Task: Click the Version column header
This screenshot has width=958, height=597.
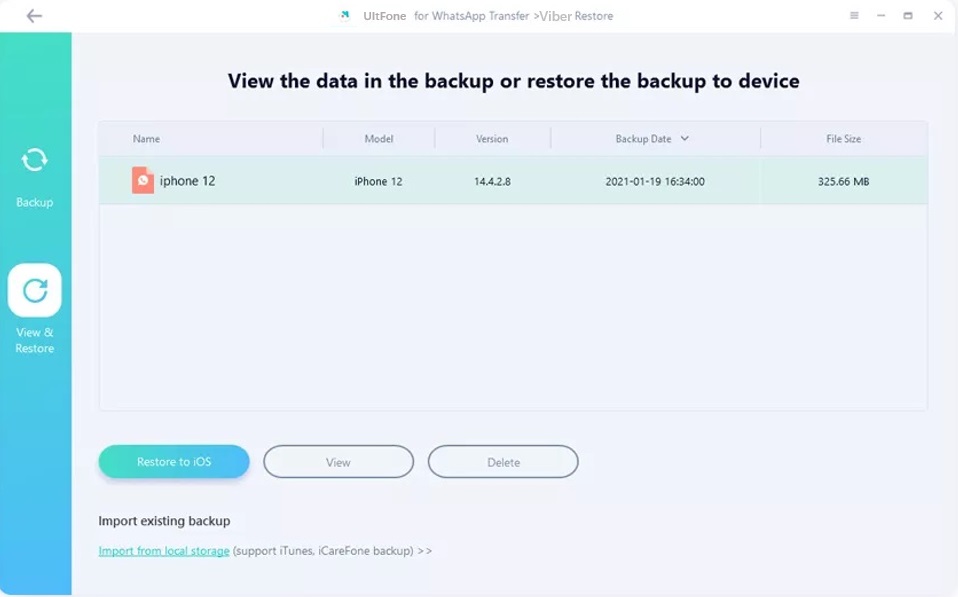Action: click(492, 139)
